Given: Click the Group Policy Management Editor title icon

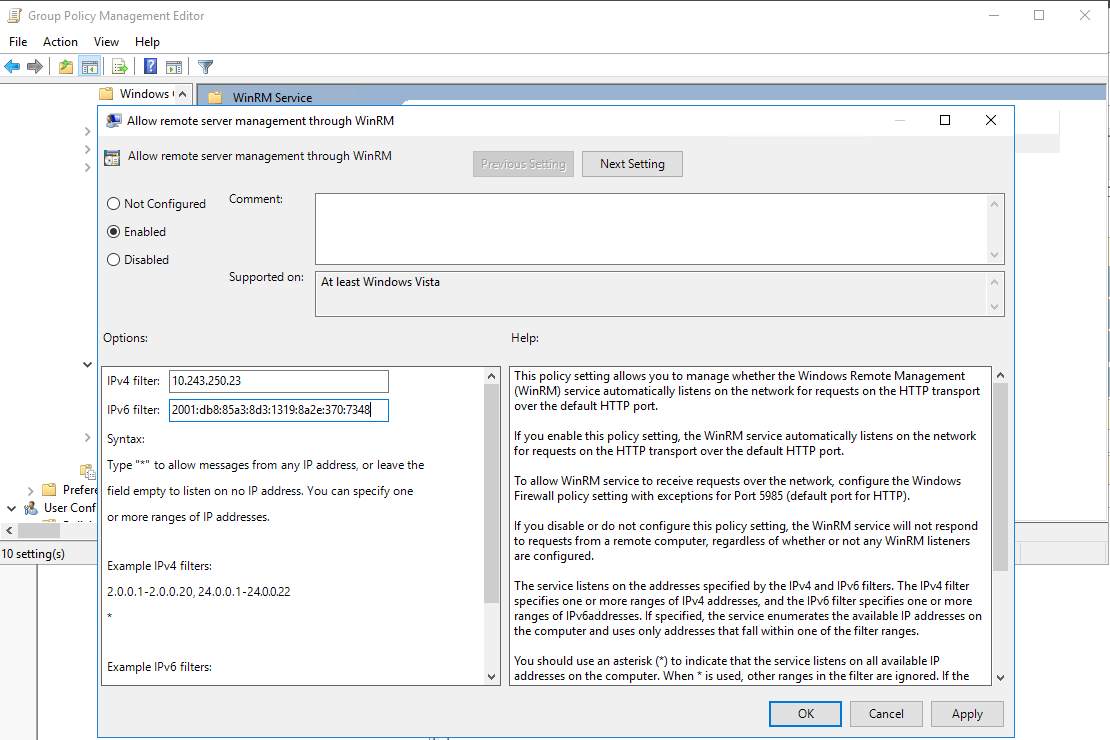Looking at the screenshot, I should (14, 16).
